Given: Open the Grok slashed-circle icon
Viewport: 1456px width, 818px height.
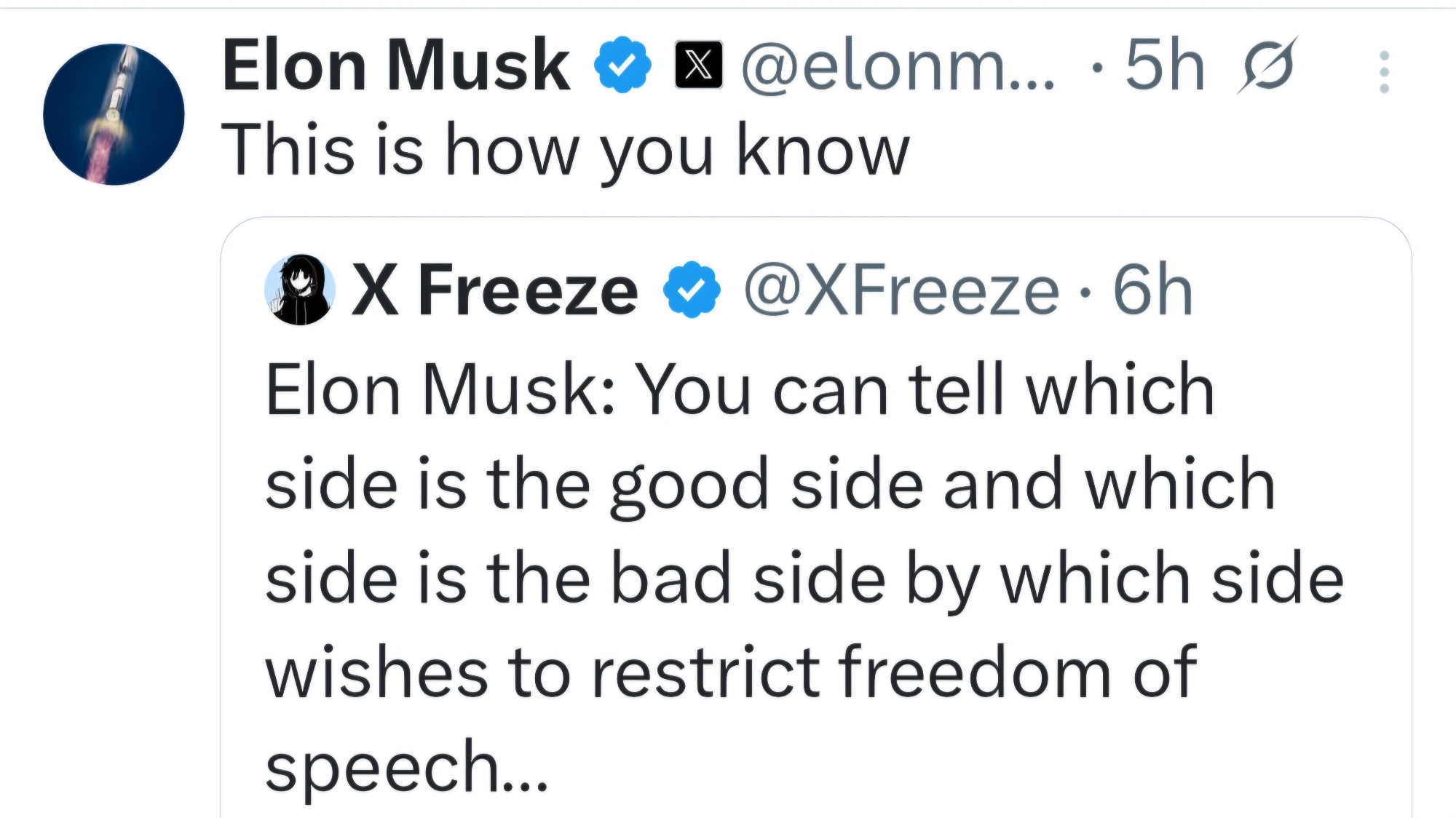Looking at the screenshot, I should 1267,64.
